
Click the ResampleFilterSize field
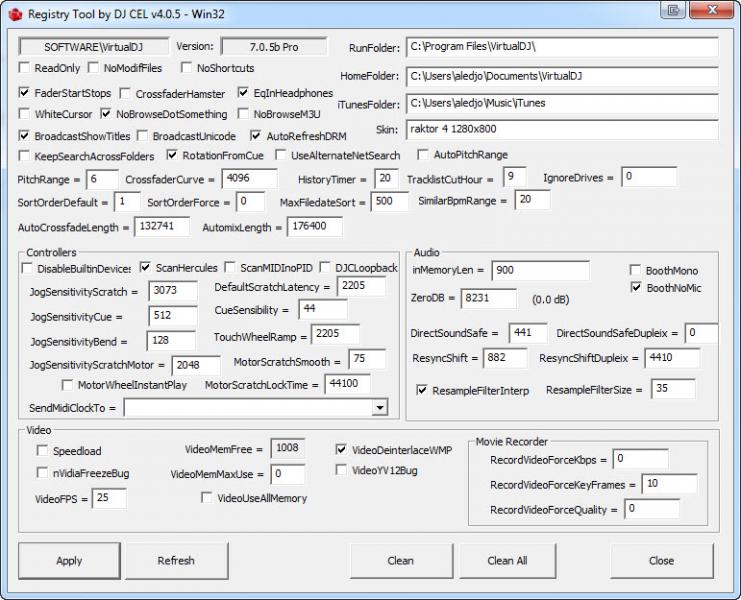(673, 389)
